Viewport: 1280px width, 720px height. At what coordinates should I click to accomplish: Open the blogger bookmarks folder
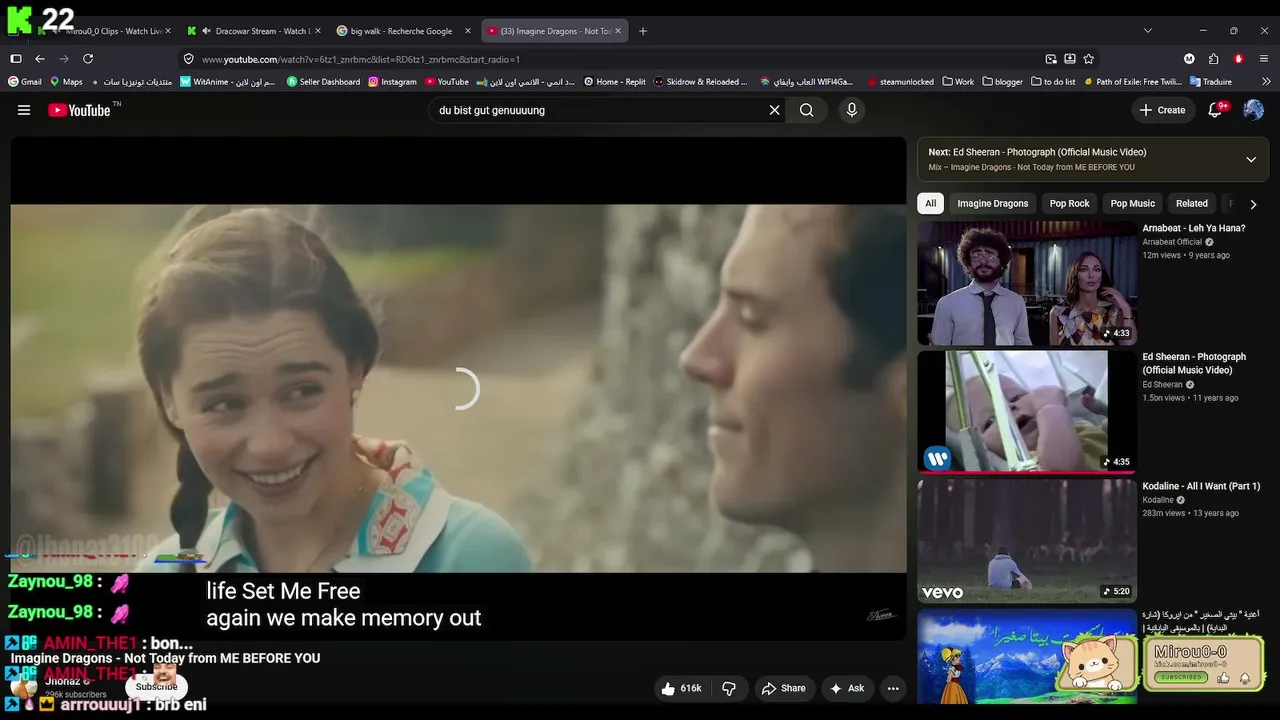coord(1003,82)
